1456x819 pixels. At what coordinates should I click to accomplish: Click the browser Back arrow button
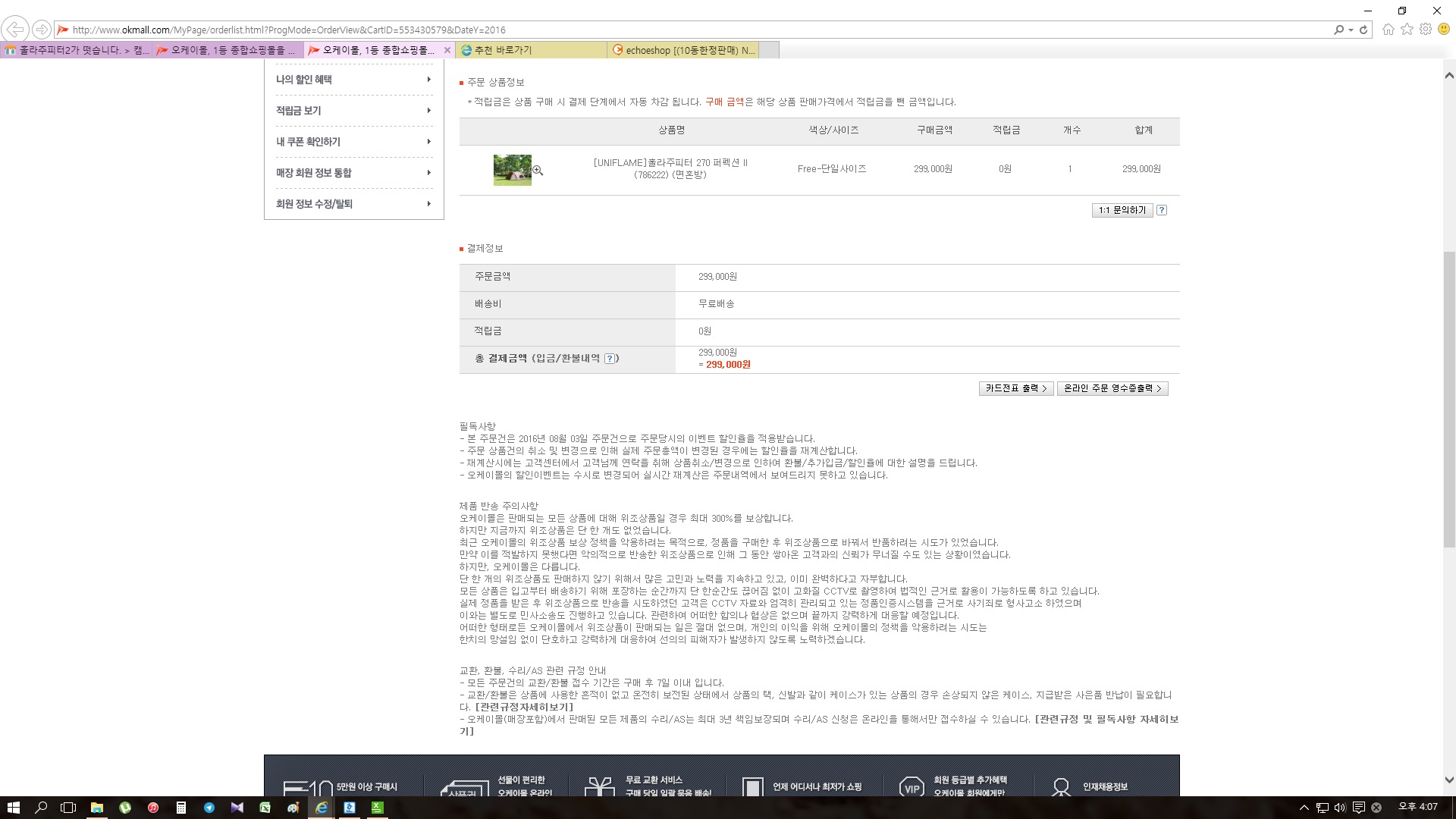[x=15, y=30]
